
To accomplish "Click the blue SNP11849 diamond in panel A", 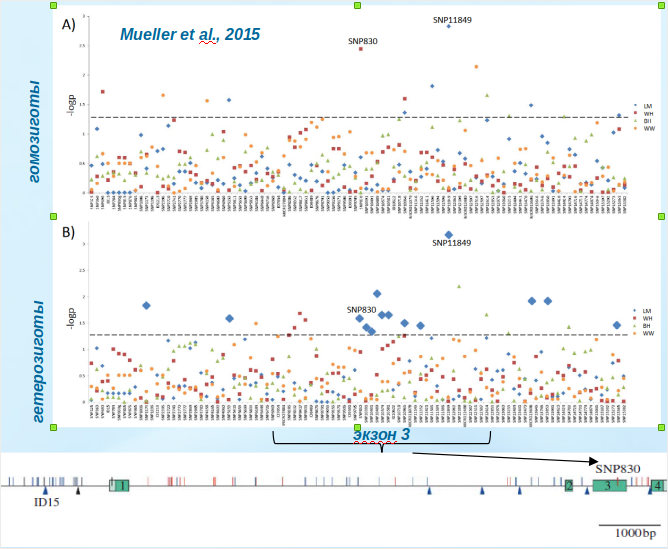I will [x=448, y=26].
